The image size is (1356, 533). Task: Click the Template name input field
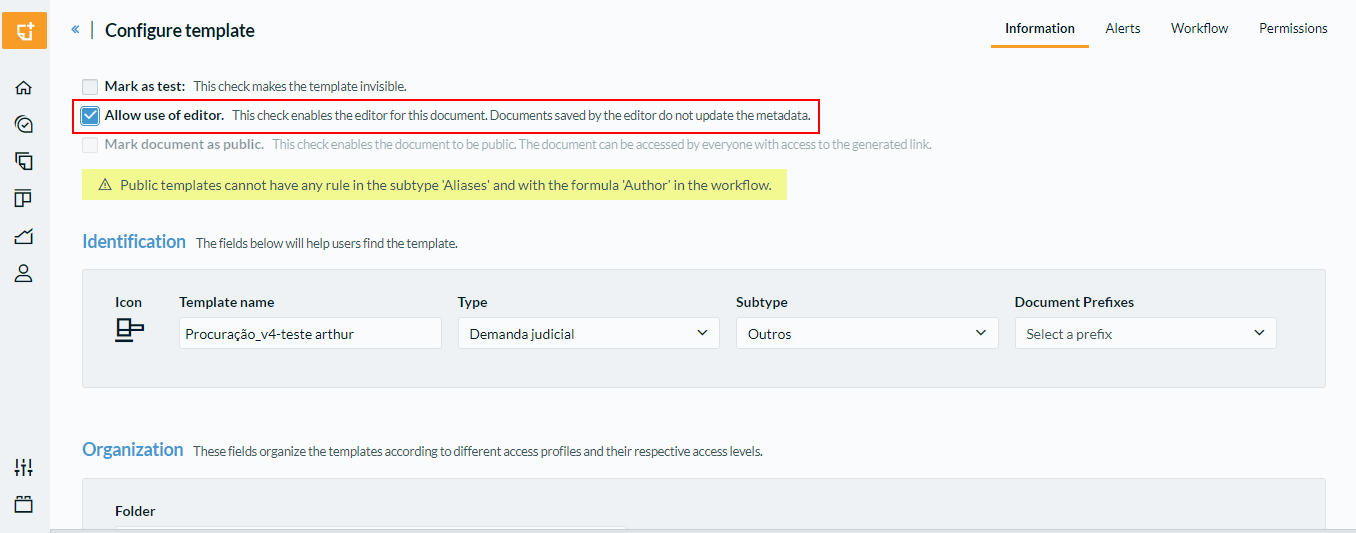pos(310,334)
